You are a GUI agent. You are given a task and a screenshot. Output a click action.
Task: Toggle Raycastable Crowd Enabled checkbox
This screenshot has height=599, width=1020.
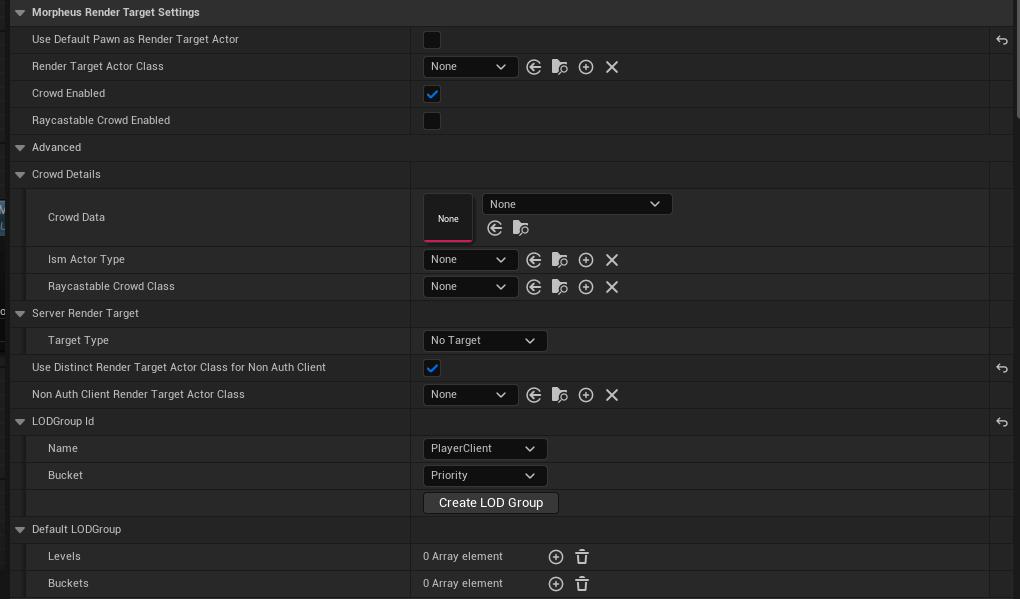(432, 121)
